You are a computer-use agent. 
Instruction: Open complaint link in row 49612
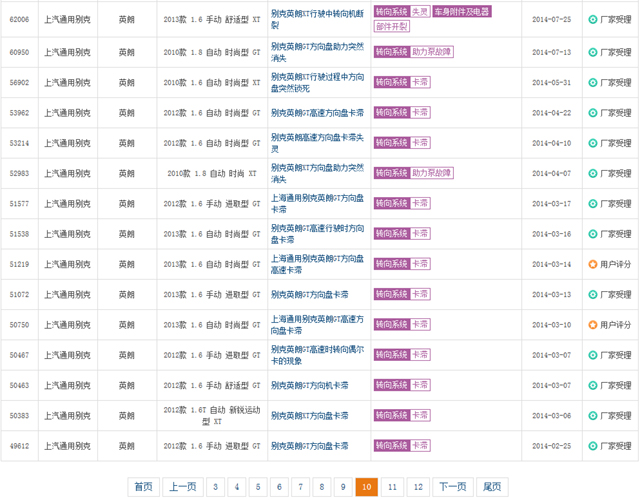[309, 446]
